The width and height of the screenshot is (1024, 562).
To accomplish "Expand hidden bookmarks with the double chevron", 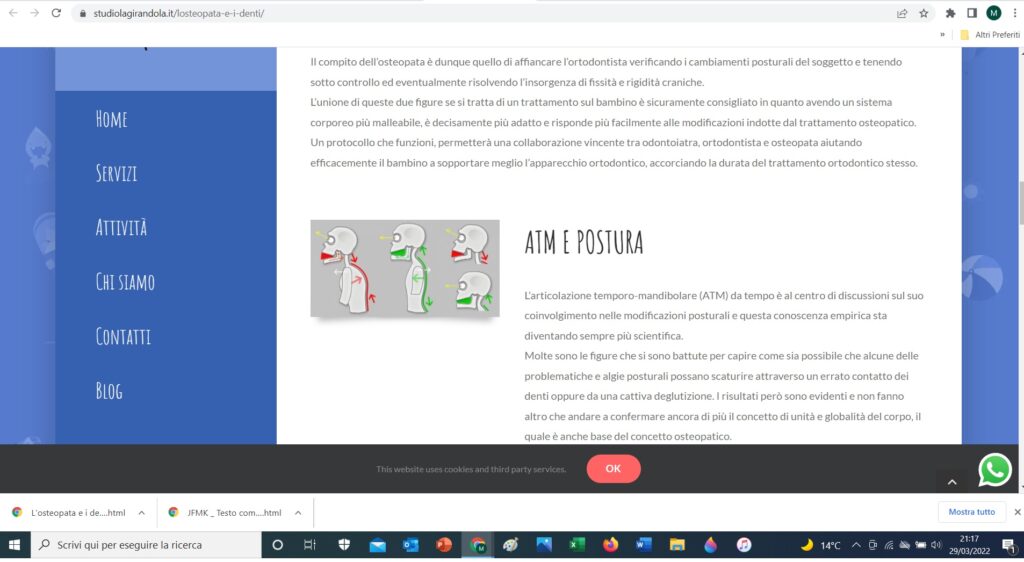I will (942, 34).
